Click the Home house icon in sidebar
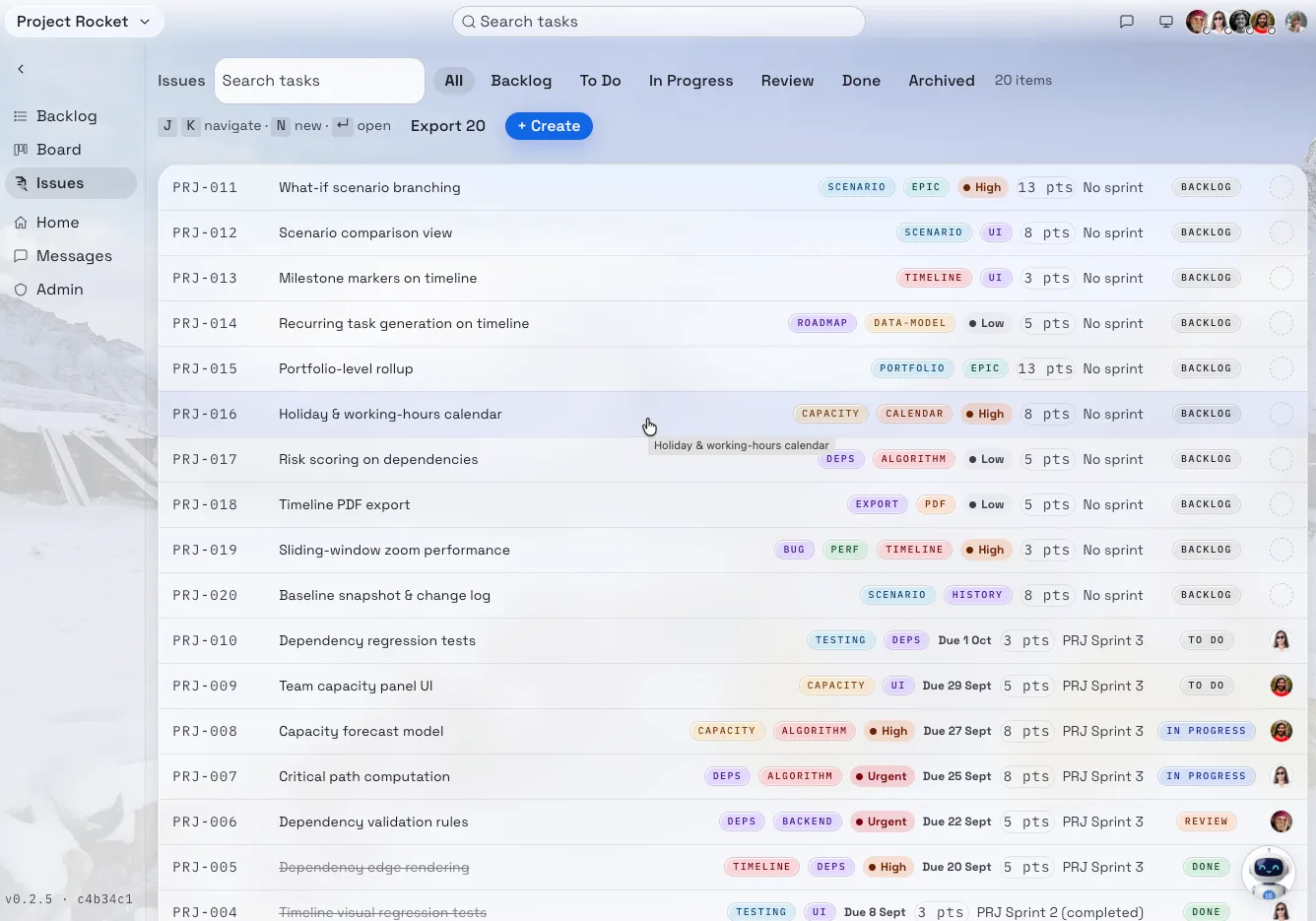Image resolution: width=1316 pixels, height=921 pixels. pos(21,223)
